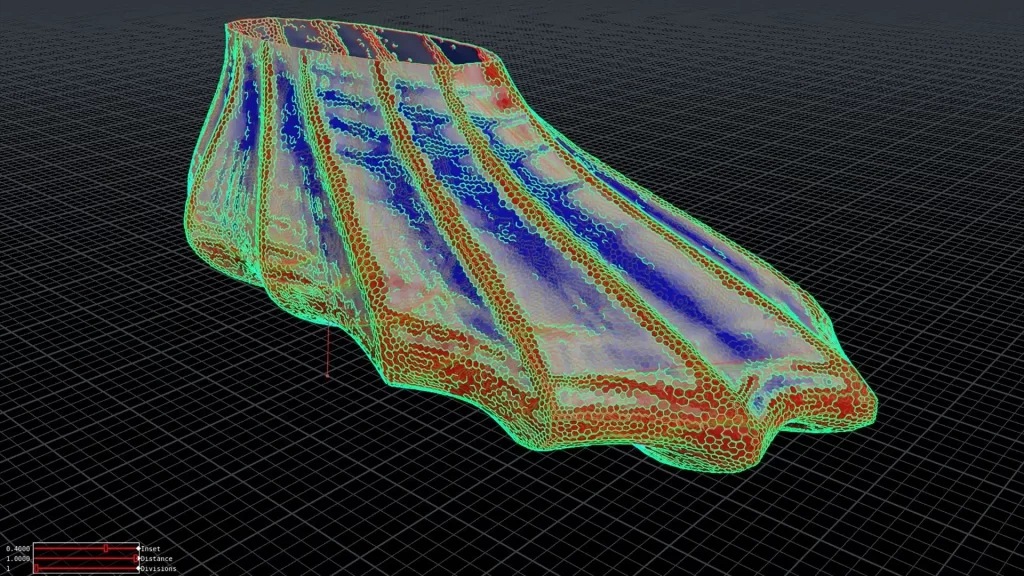Screen dimensions: 1024x576
Task: Click the Inset parameter label
Action: click(x=150, y=548)
